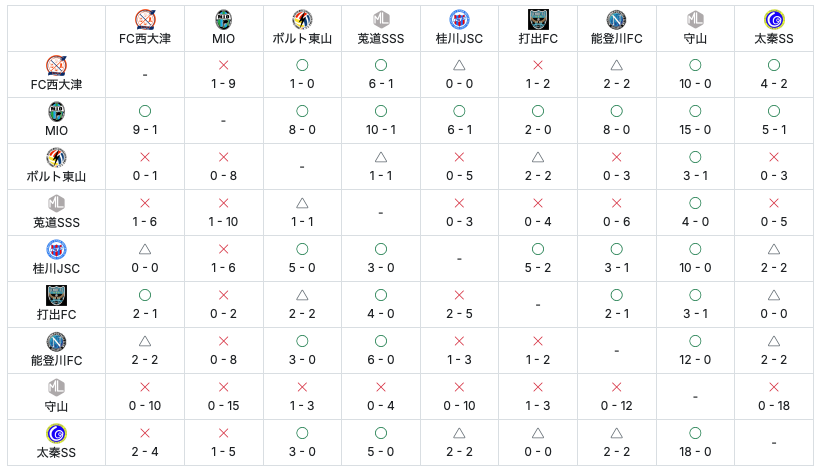
Task: Open the MIO team name in the column header
Action: [224, 39]
